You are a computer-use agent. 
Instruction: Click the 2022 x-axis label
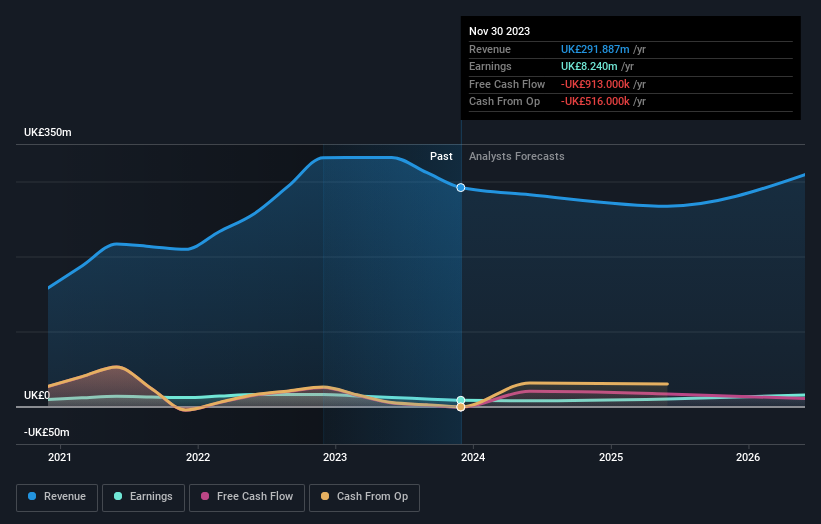[x=198, y=457]
